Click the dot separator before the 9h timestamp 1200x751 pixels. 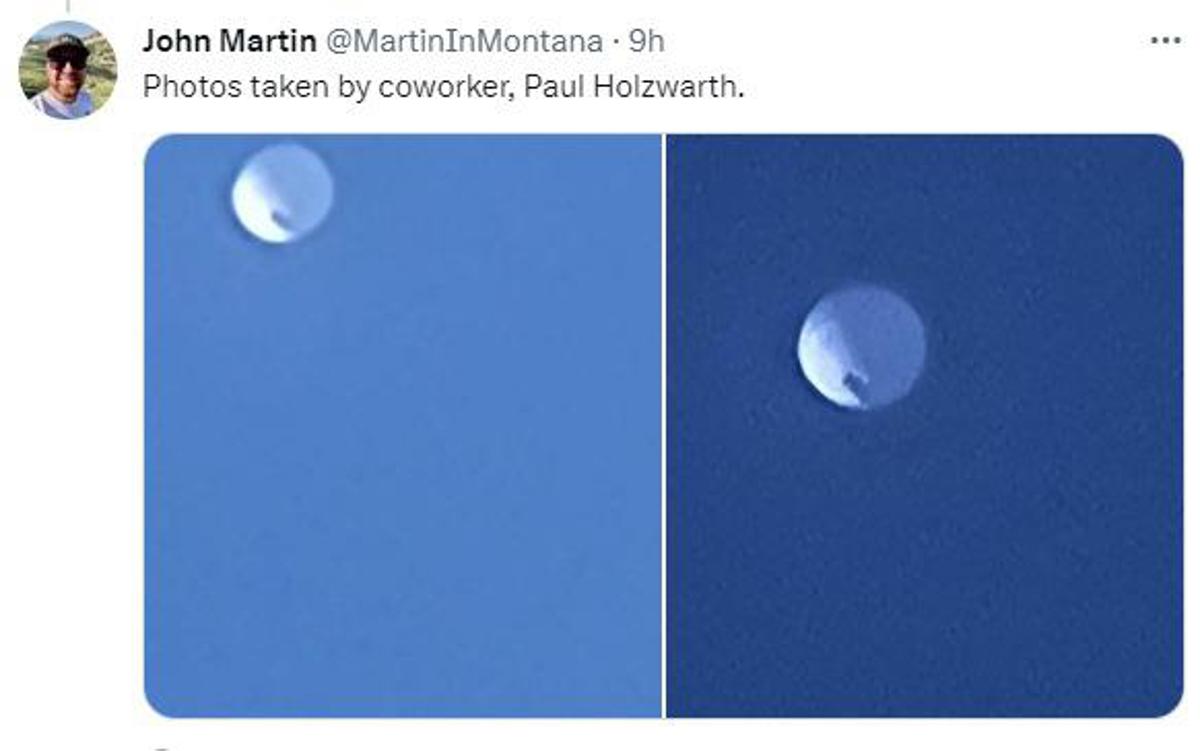pos(613,42)
